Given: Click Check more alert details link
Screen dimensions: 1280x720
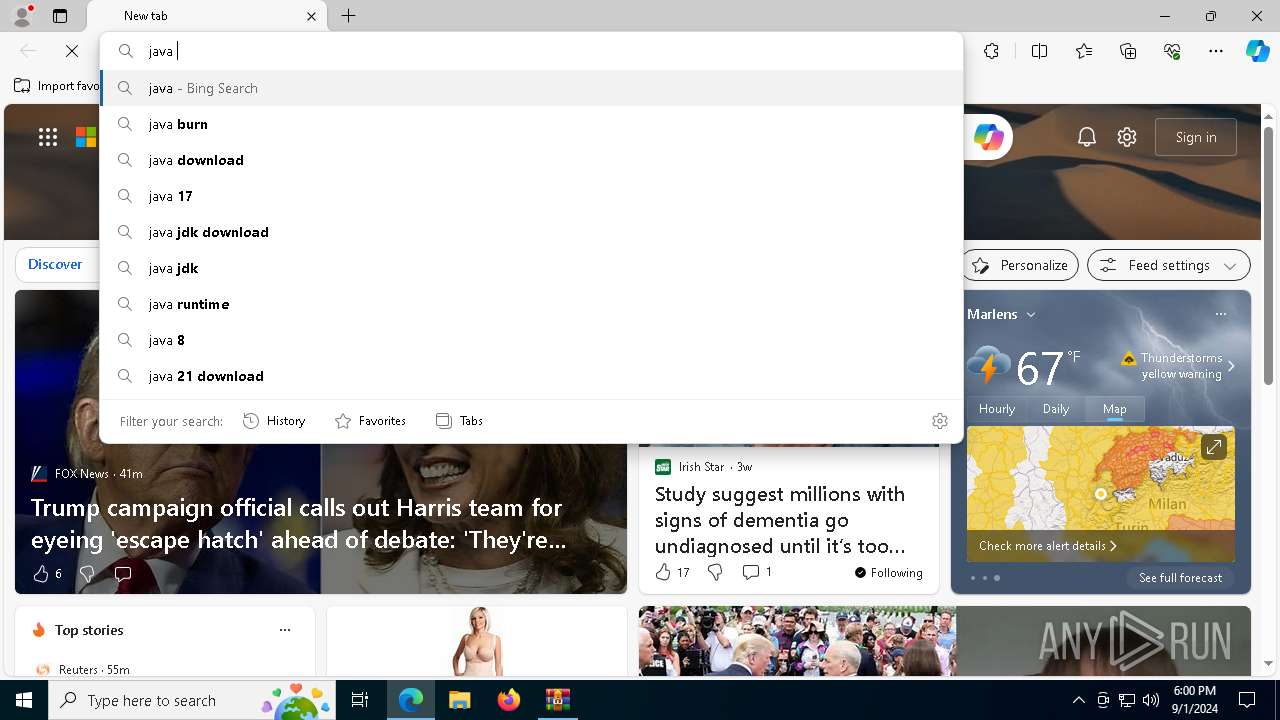Looking at the screenshot, I should click(1048, 546).
